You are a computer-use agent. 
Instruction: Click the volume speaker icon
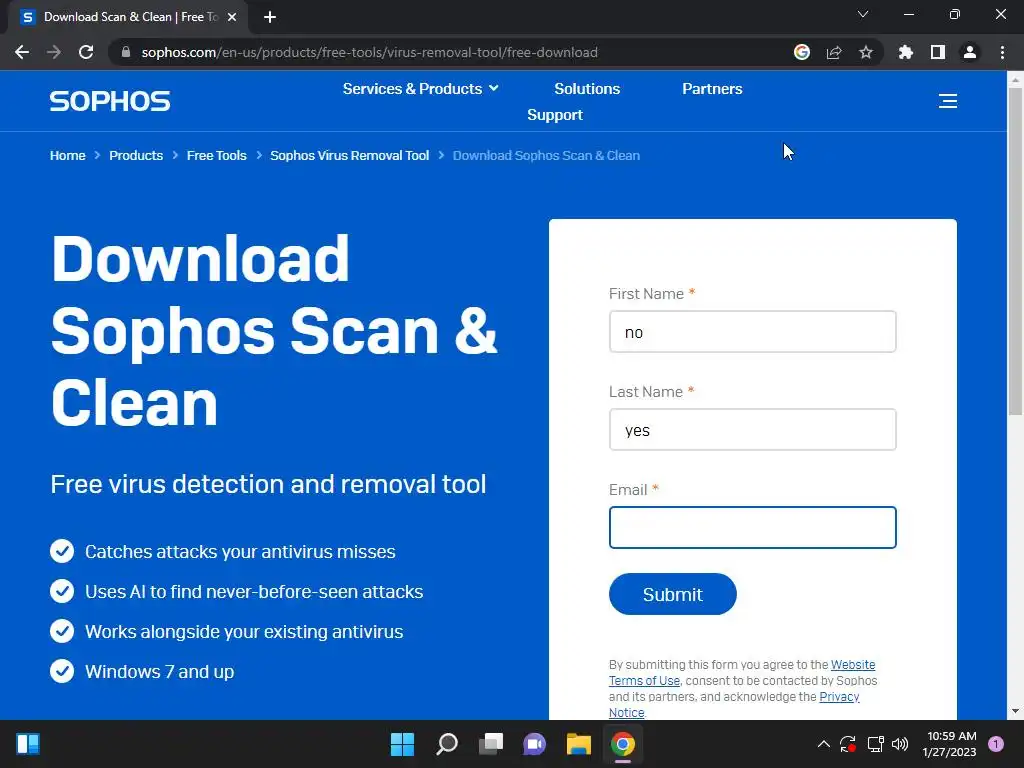point(900,744)
